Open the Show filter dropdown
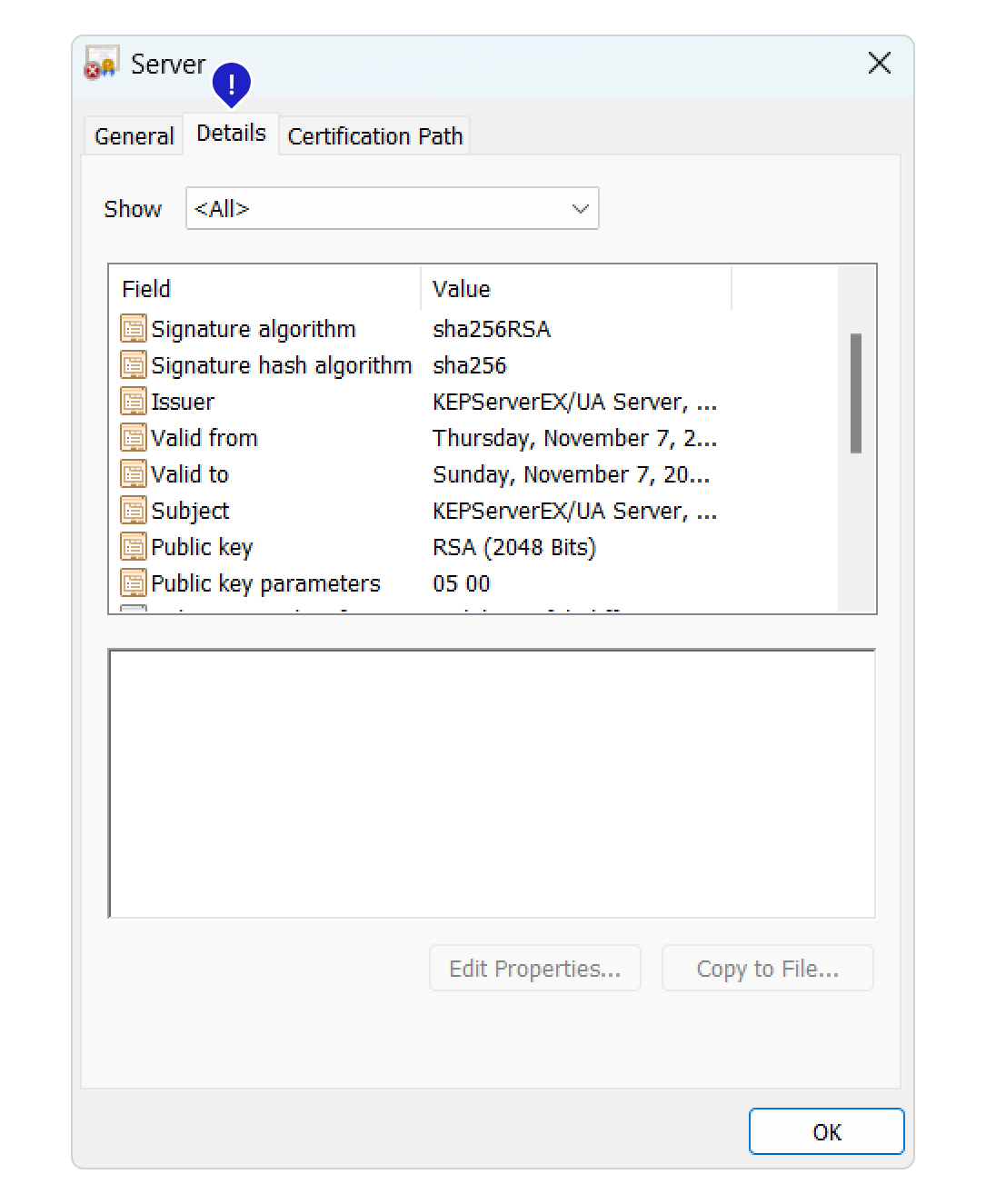986x1204 pixels. [x=392, y=209]
